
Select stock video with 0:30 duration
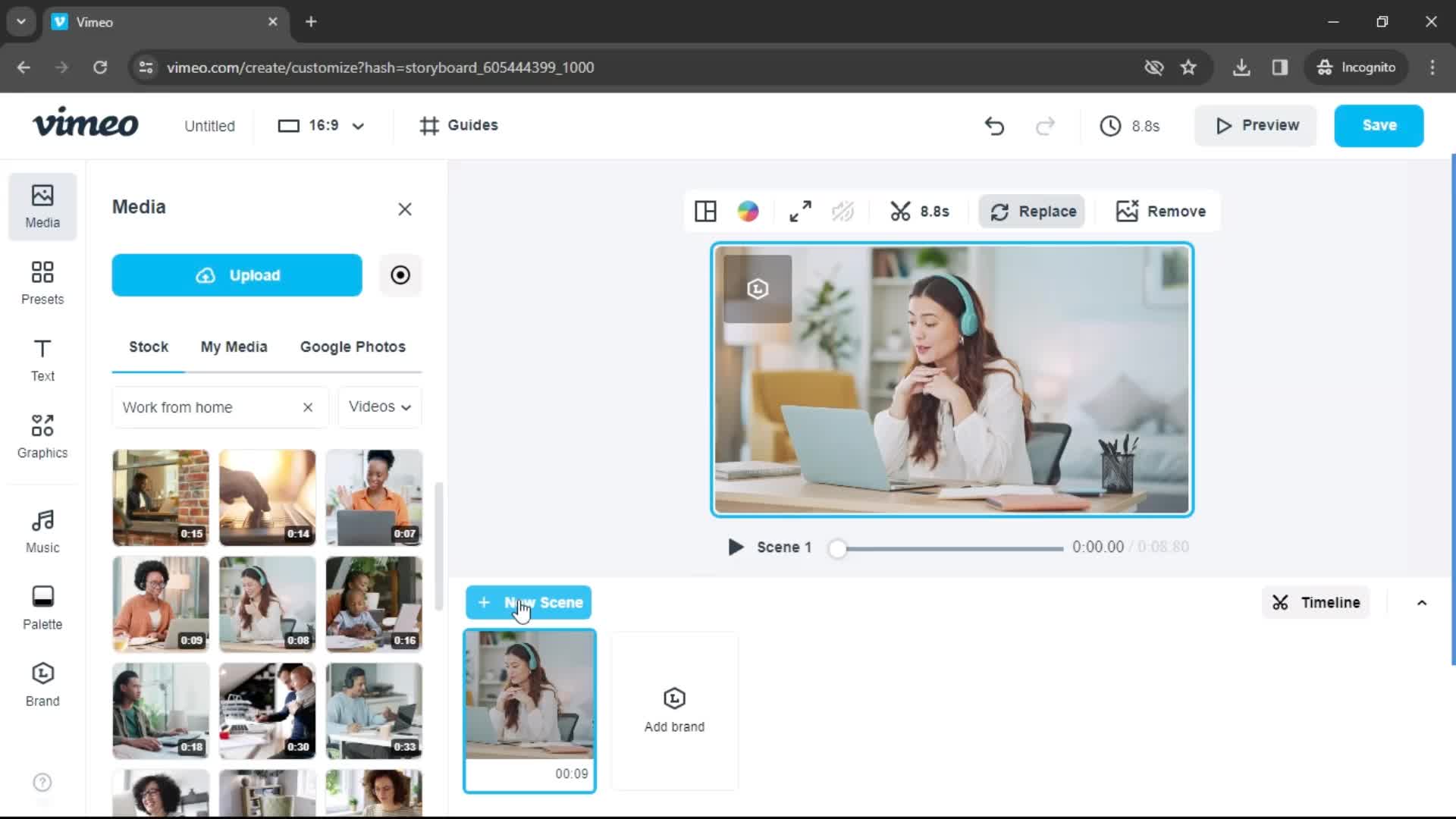coord(267,711)
